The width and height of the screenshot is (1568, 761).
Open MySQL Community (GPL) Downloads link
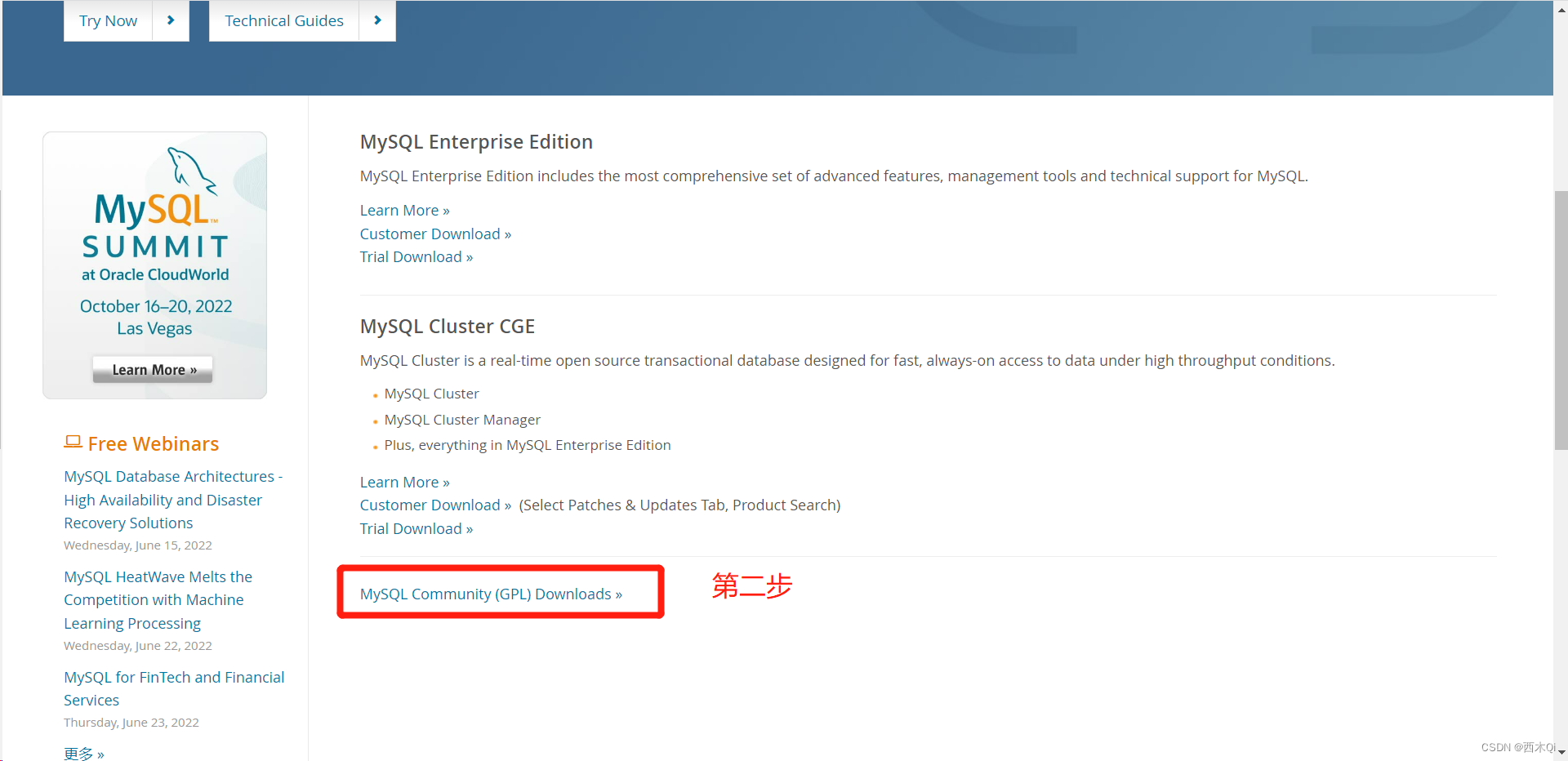coord(491,594)
